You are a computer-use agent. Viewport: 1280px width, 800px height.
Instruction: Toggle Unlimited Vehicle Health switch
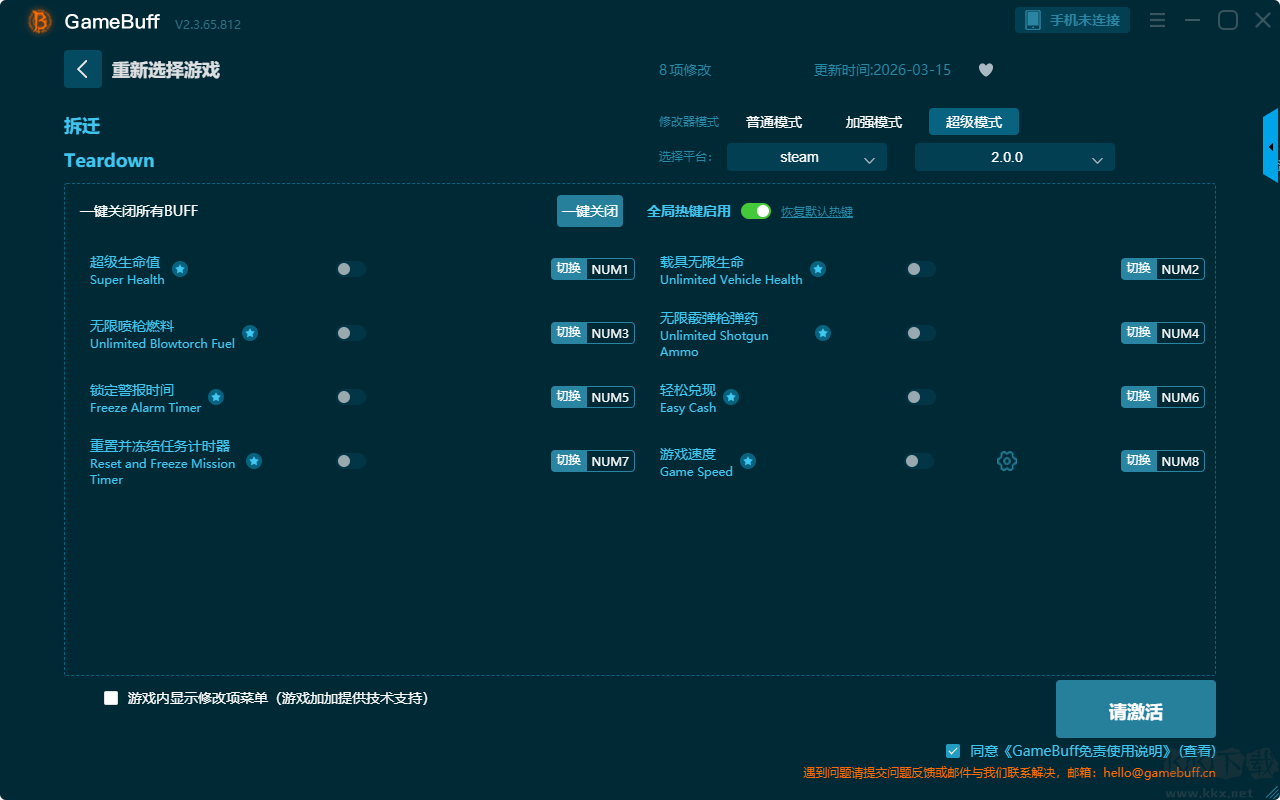[921, 269]
